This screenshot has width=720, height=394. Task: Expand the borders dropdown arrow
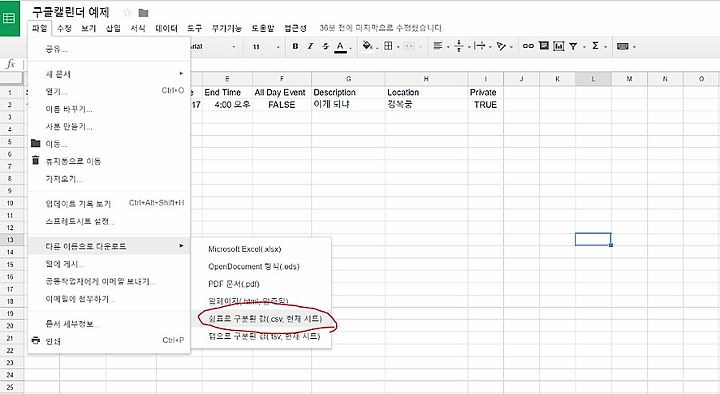point(398,46)
